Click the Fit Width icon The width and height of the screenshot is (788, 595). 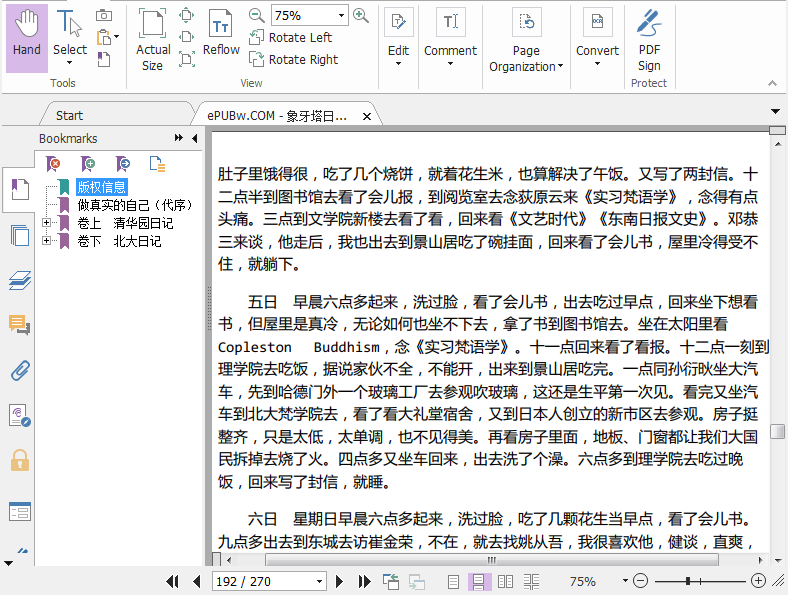(186, 37)
